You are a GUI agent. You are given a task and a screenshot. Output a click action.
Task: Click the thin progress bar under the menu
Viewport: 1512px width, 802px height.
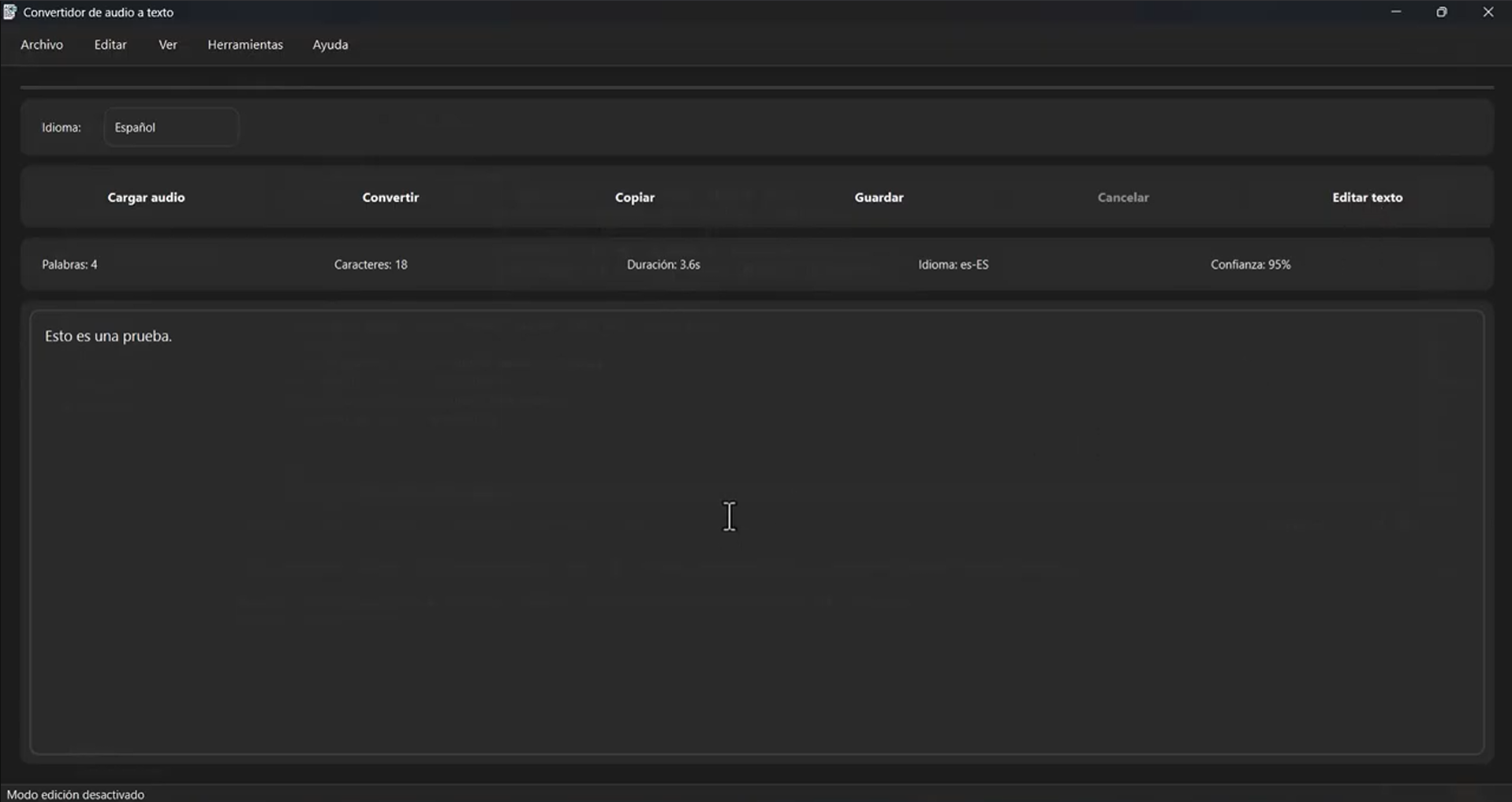coord(757,87)
